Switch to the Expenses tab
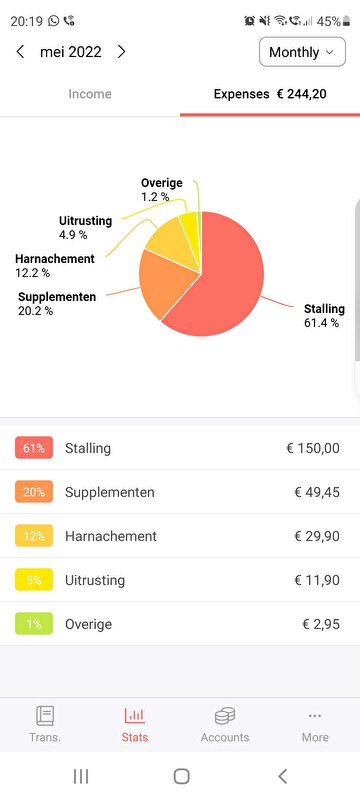The width and height of the screenshot is (360, 800). [270, 94]
